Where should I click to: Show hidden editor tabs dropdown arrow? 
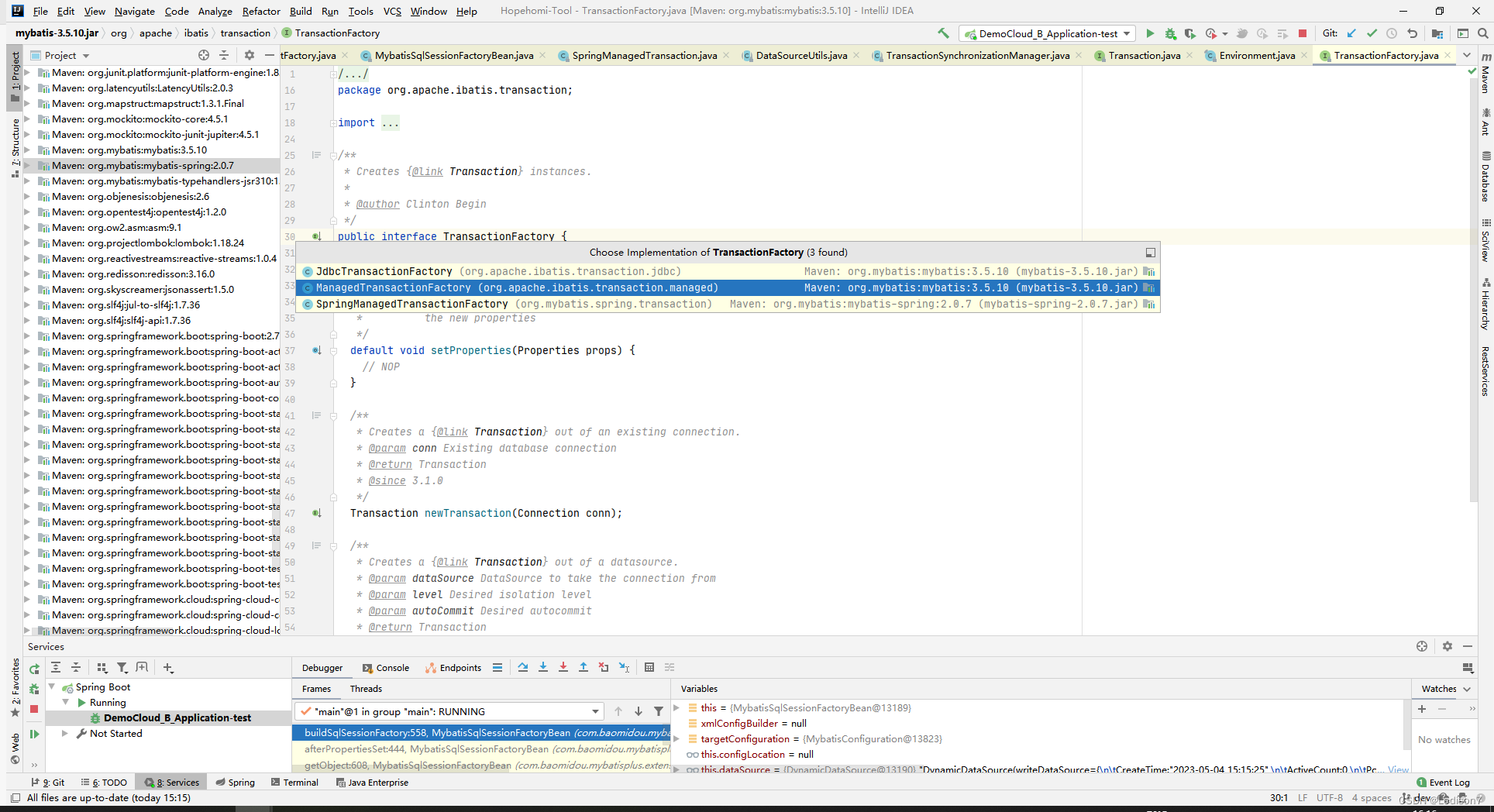(x=1467, y=55)
